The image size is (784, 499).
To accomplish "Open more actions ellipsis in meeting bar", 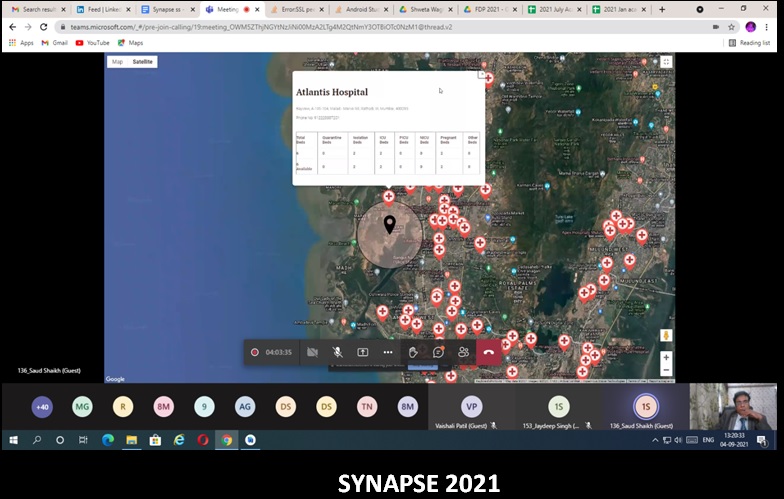I will click(x=388, y=352).
